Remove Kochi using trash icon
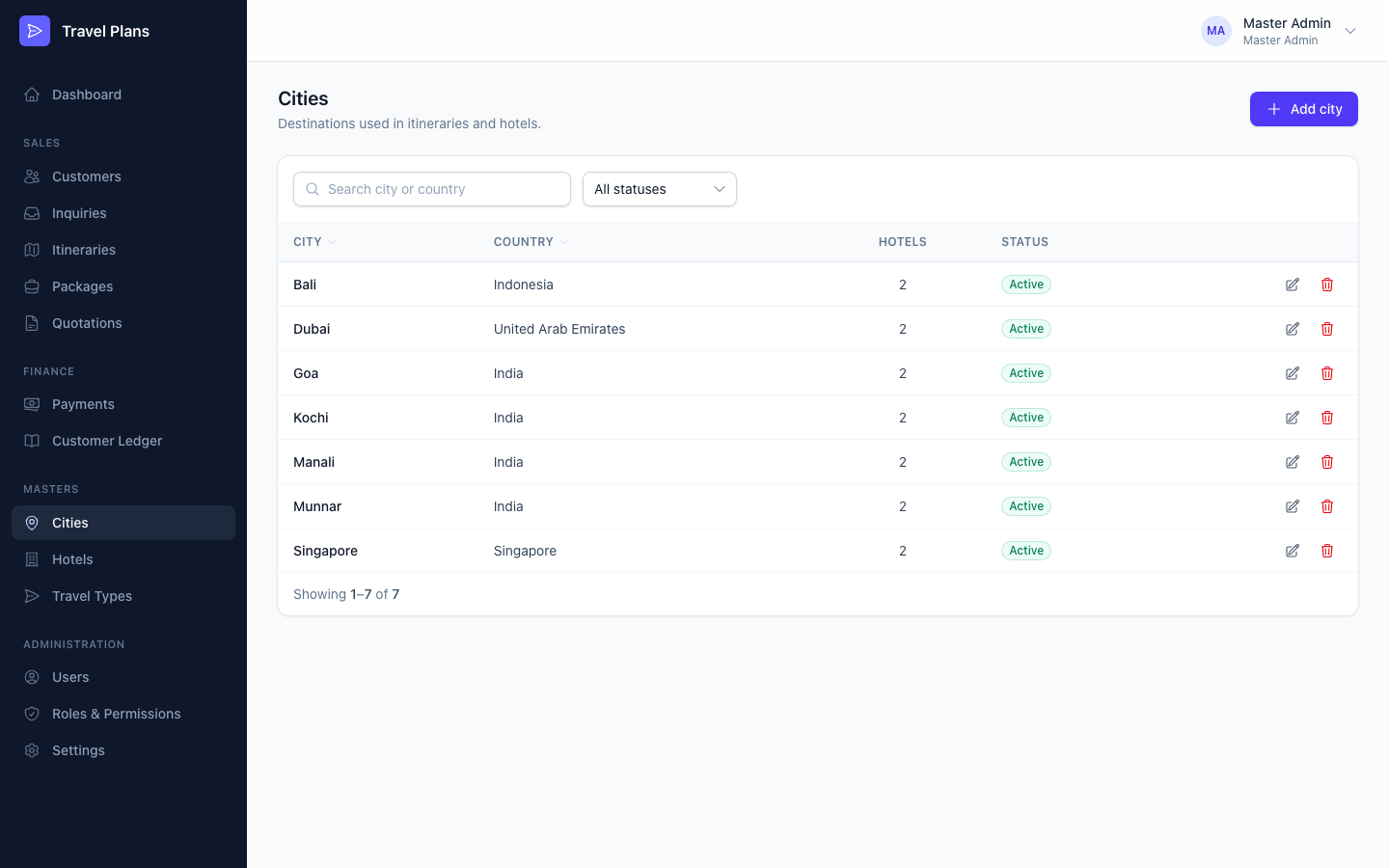 coord(1327,418)
